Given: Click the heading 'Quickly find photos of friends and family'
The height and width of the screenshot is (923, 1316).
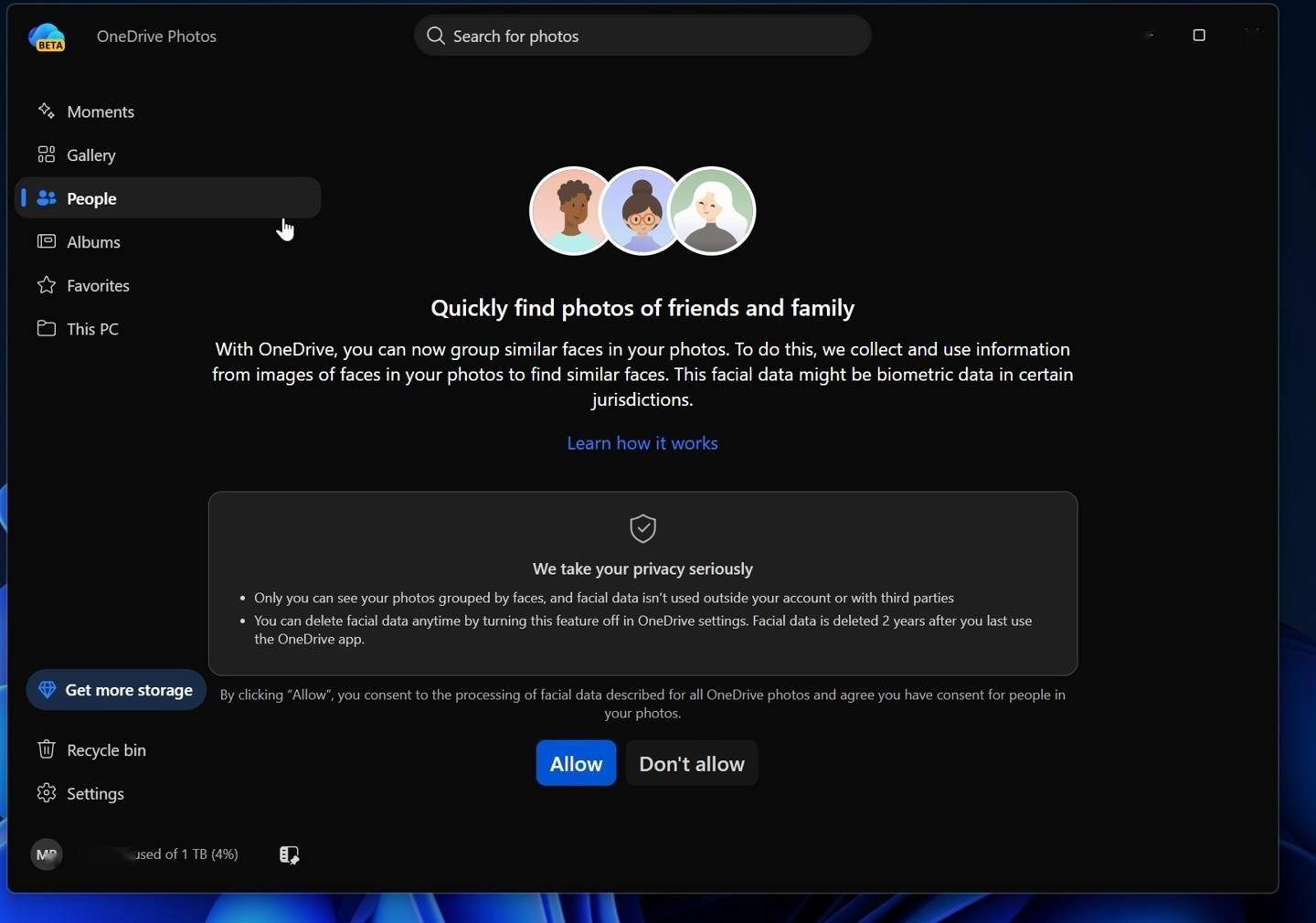Looking at the screenshot, I should tap(642, 308).
